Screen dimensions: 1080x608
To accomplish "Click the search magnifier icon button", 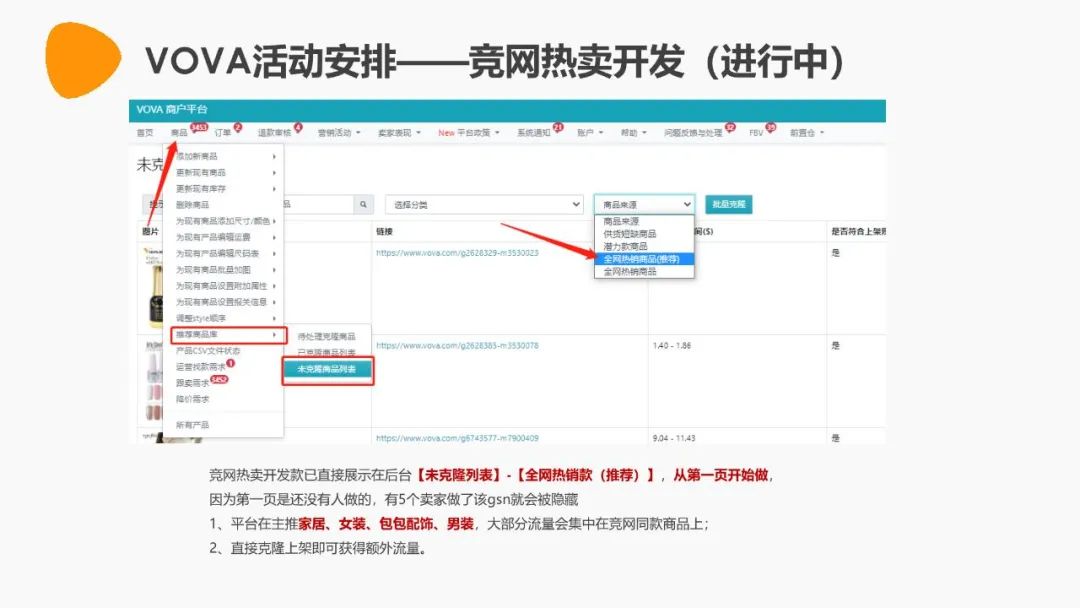I will point(363,205).
